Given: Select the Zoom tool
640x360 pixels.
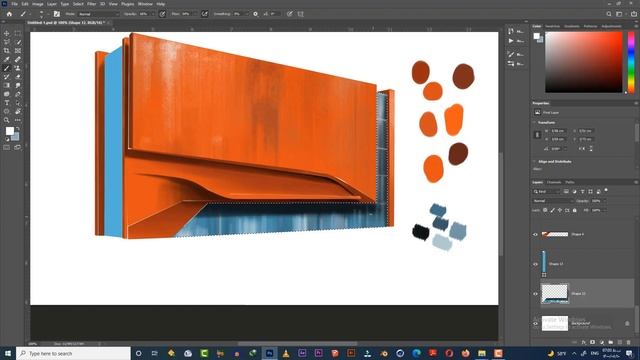Looking at the screenshot, I should [x=7, y=120].
